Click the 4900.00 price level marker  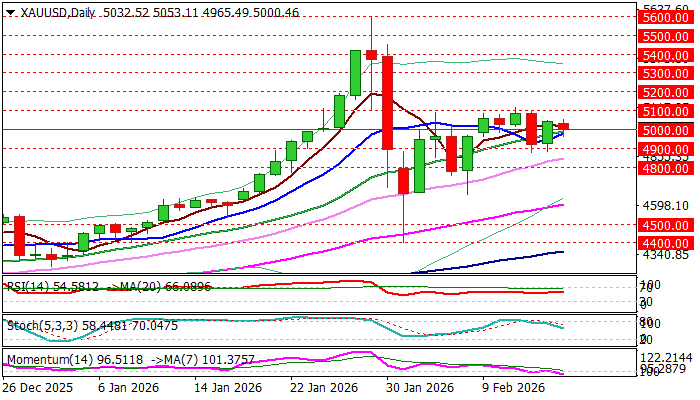pyautogui.click(x=668, y=149)
